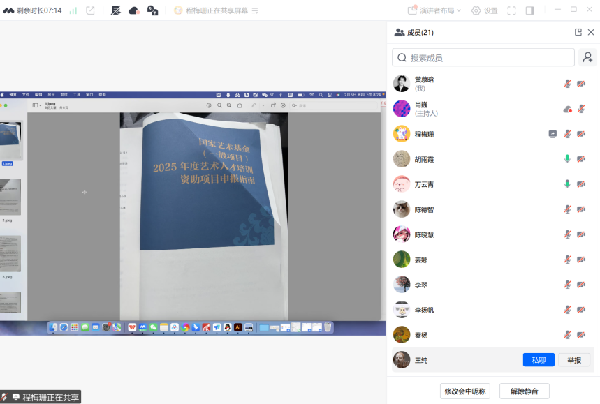Click the fullscreen icon in the title bar

(512, 11)
